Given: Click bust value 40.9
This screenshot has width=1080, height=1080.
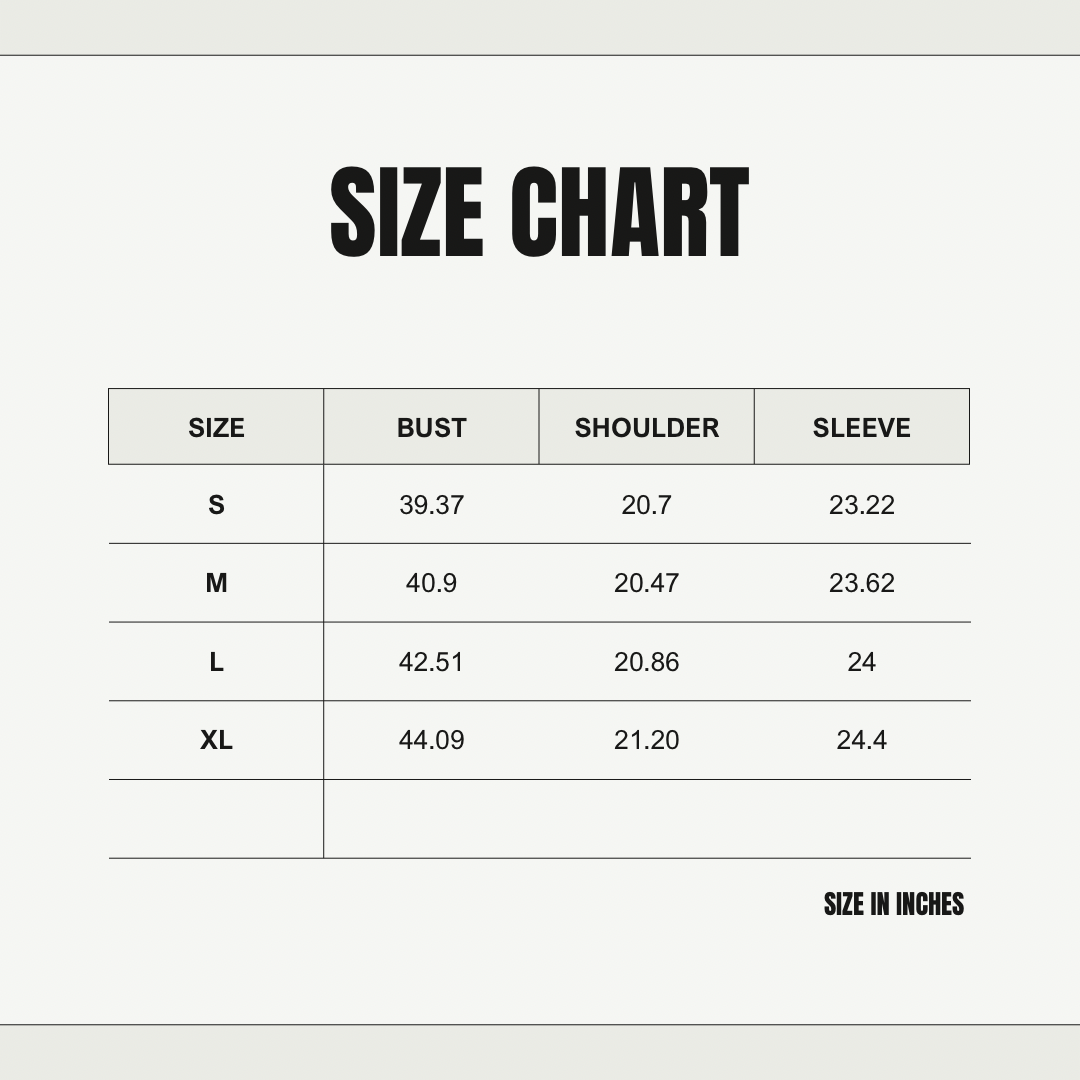Looking at the screenshot, I should [x=431, y=583].
